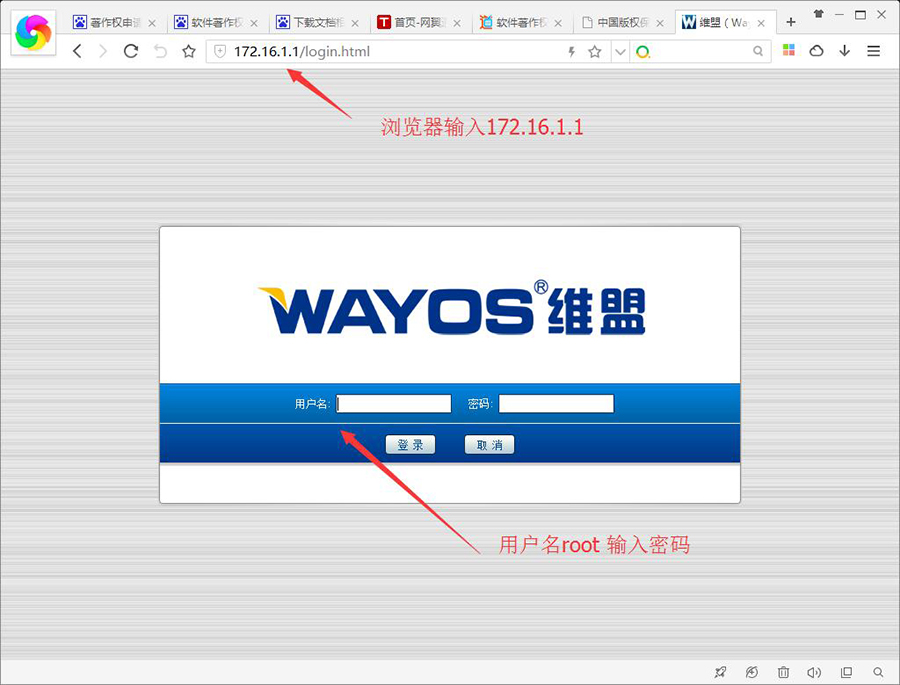Click the undo closed tab arrow
The image size is (900, 685).
[x=160, y=52]
